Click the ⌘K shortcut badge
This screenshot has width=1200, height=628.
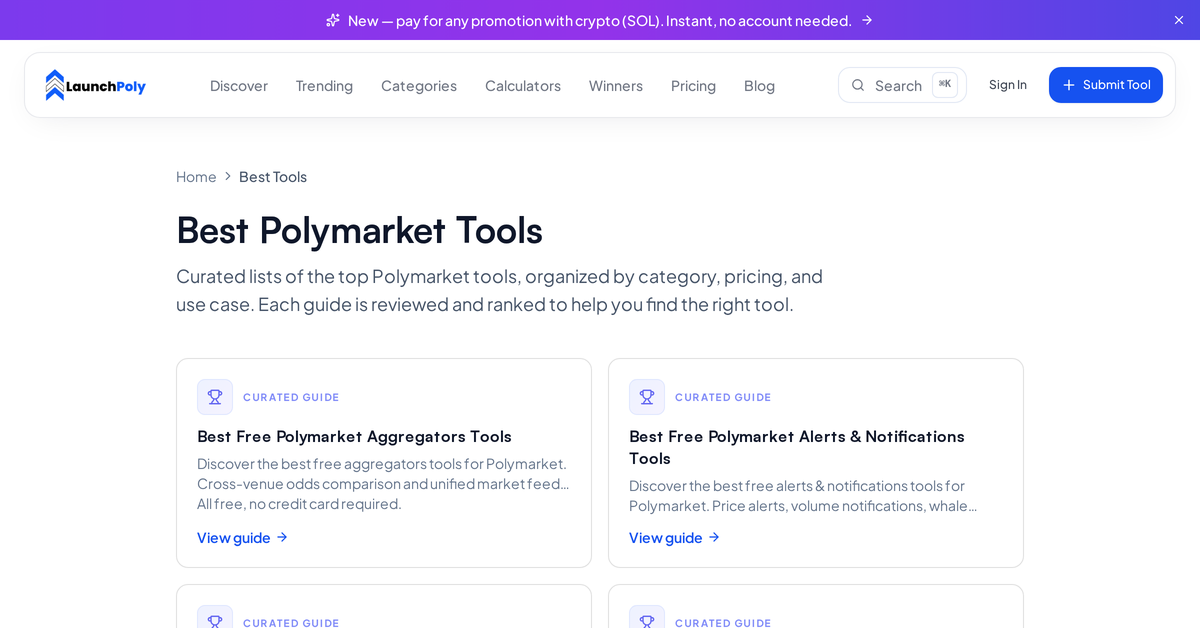(x=945, y=85)
